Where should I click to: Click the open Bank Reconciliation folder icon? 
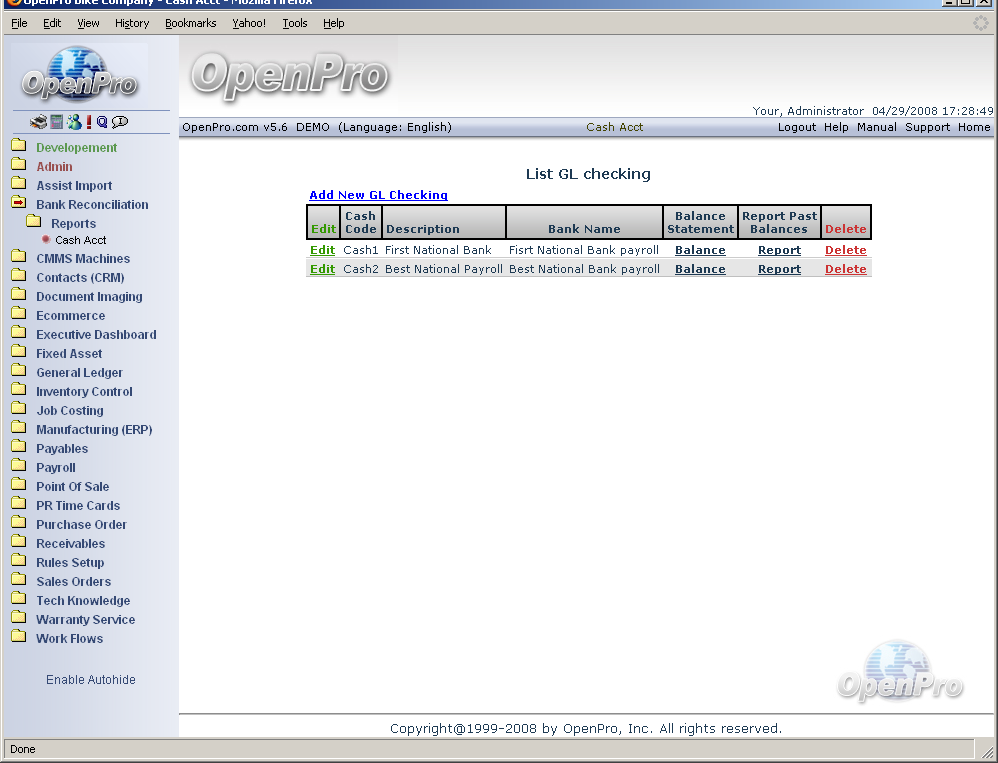(18, 204)
